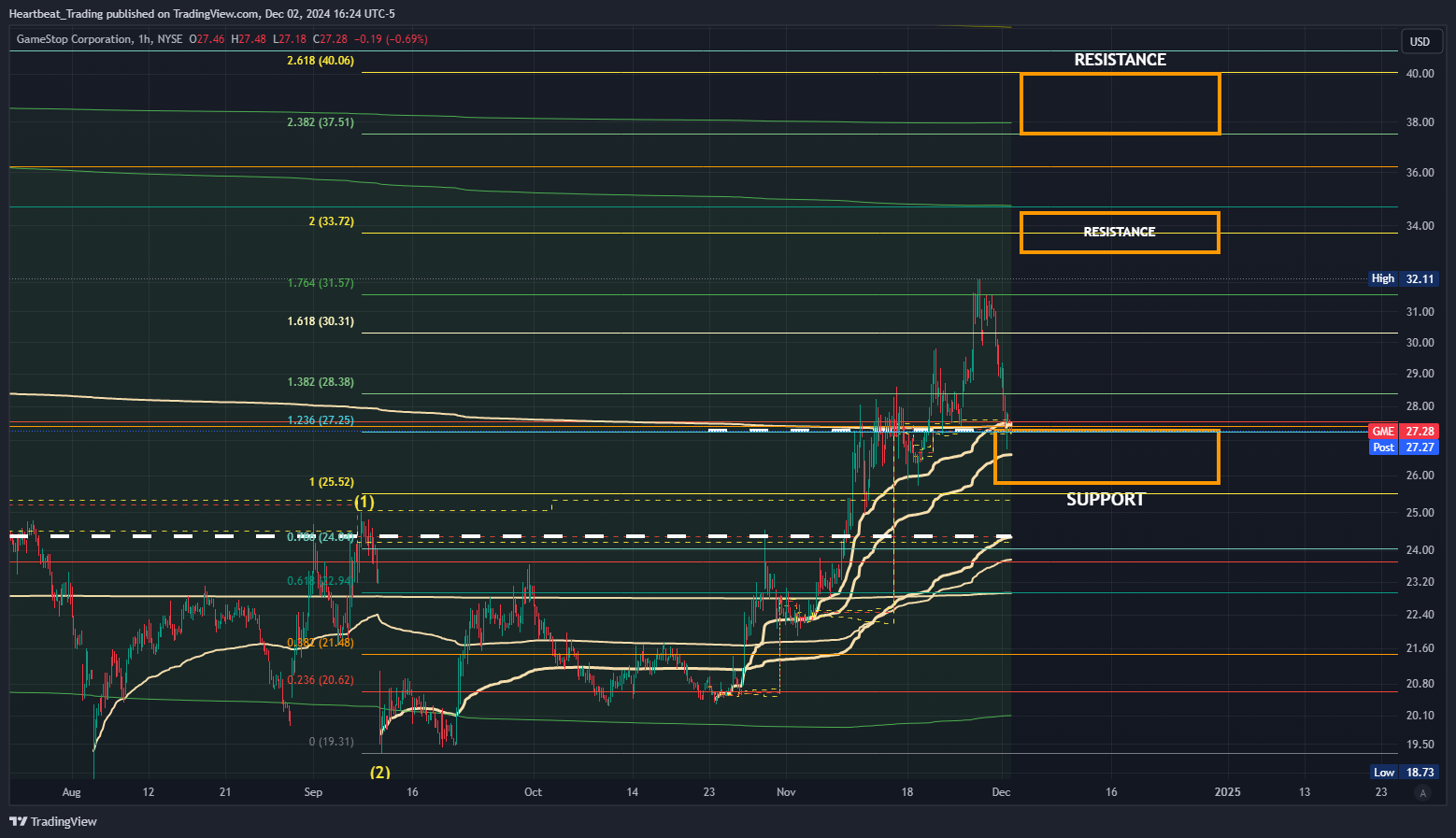The height and width of the screenshot is (838, 1456).
Task: Click the RESISTANCE label inside the 34.00 box
Action: coord(1120,232)
